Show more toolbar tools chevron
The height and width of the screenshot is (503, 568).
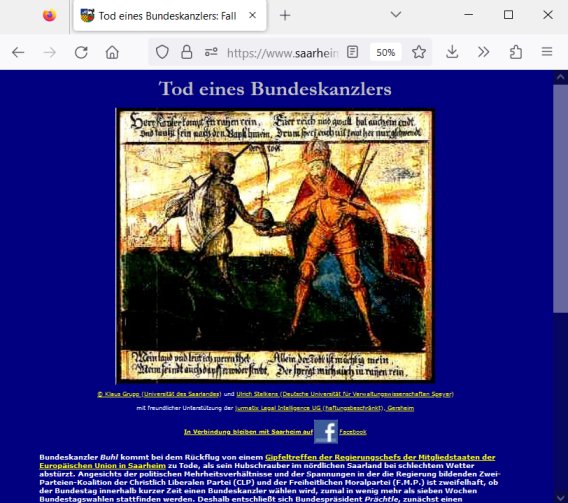click(484, 52)
